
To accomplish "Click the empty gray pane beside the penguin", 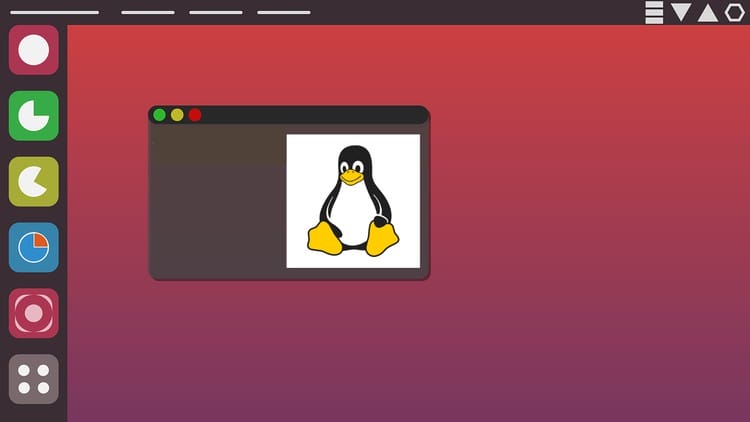I will pyautogui.click(x=217, y=200).
